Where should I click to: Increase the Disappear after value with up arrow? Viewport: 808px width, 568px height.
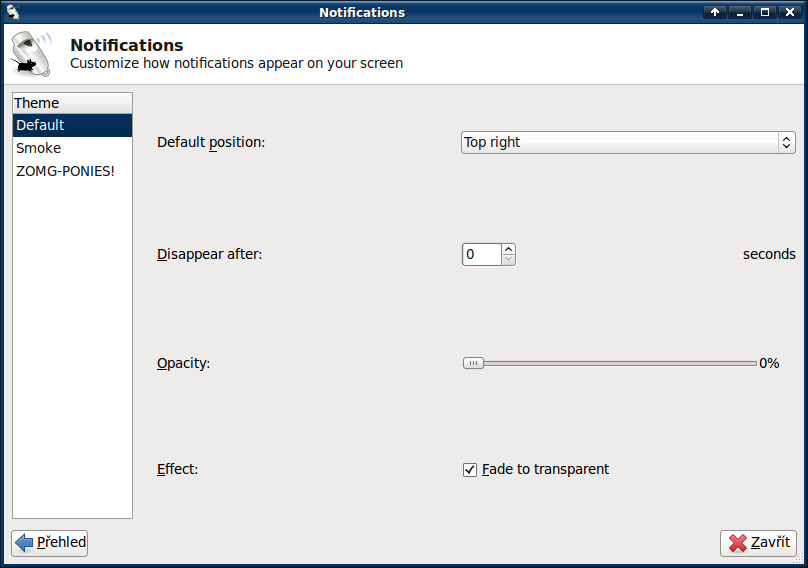click(x=508, y=249)
